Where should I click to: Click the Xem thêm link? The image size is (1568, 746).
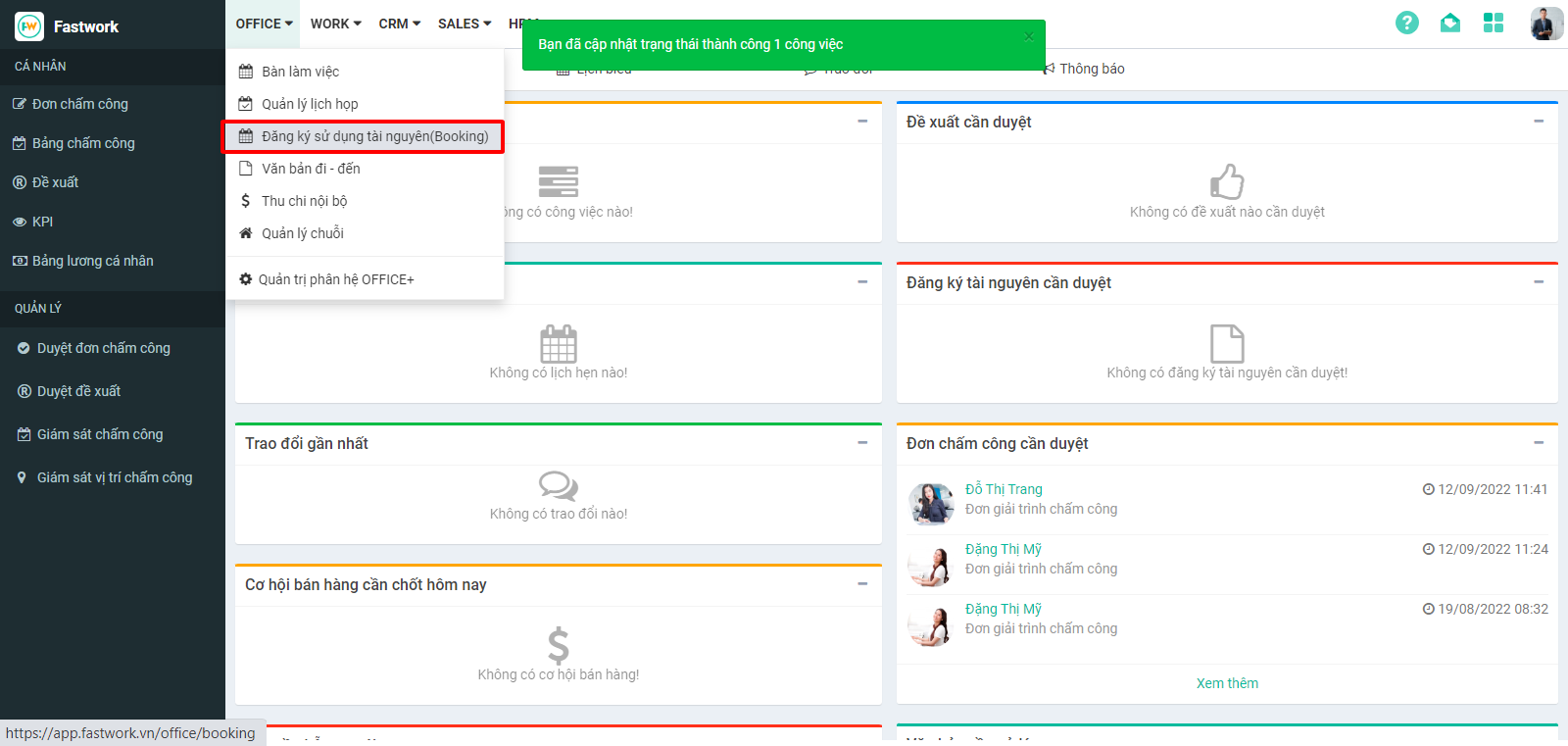(x=1227, y=683)
